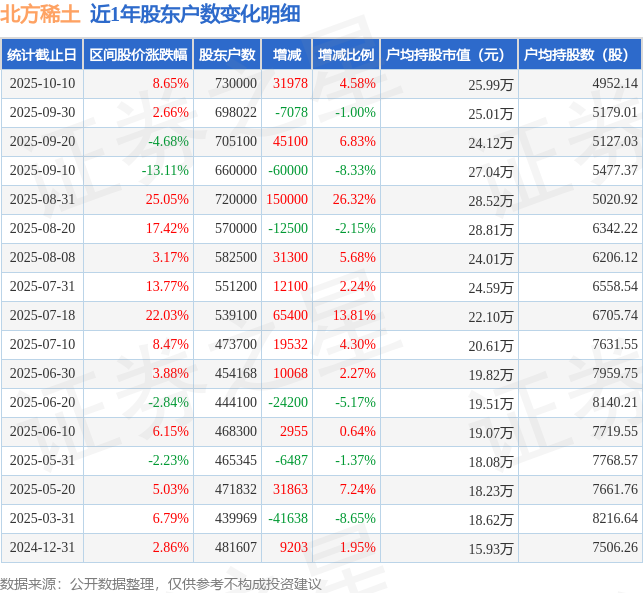Click the 730000 shareholder count cell
Screen dimensions: 643x593
point(227,84)
